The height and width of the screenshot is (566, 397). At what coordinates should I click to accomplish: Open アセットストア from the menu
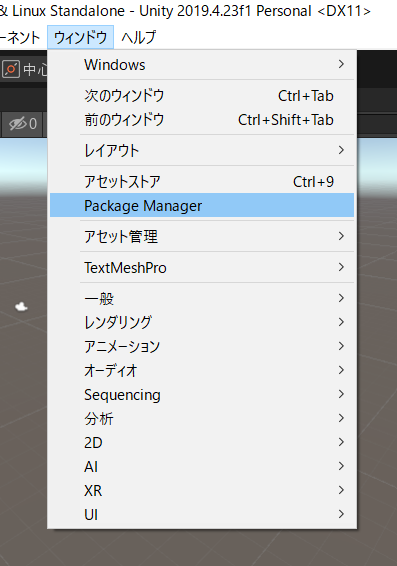point(202,182)
